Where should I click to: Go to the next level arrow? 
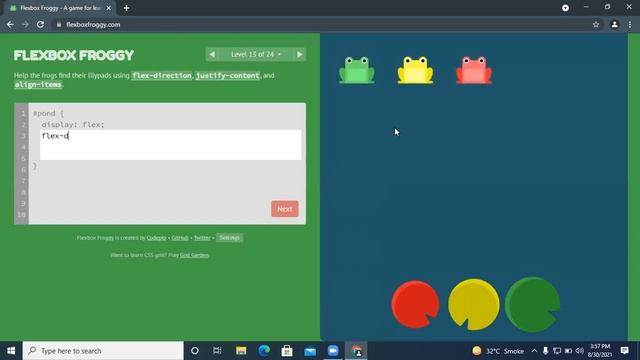click(300, 54)
